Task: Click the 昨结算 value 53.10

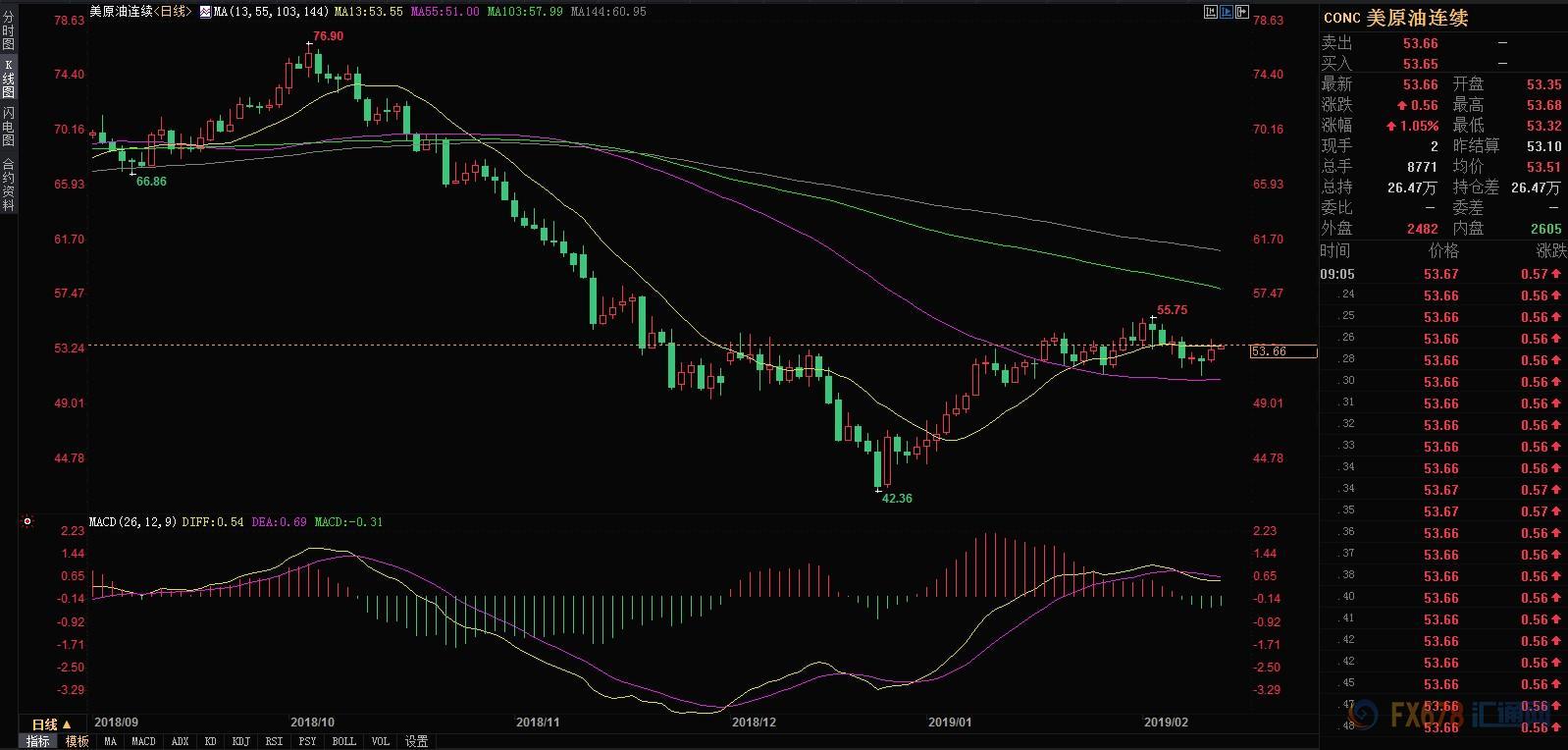Action: click(x=1543, y=146)
